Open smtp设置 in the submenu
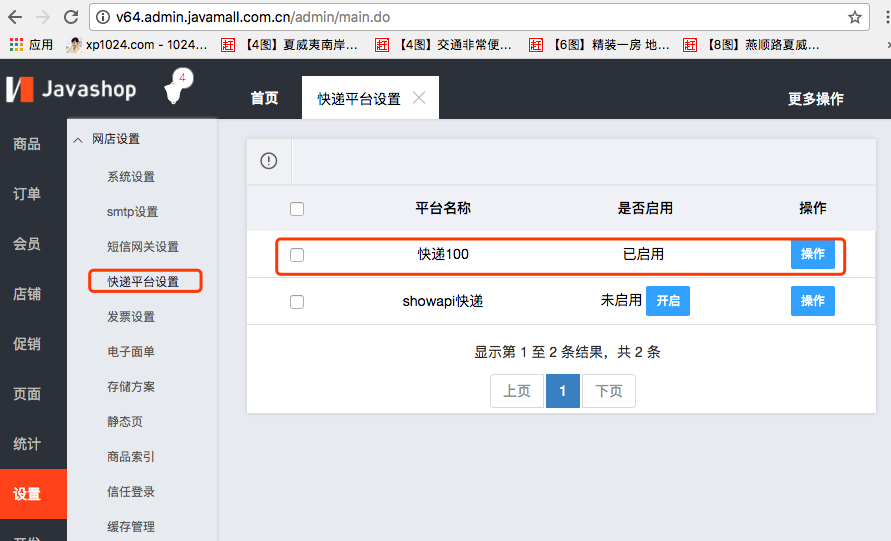Image resolution: width=891 pixels, height=541 pixels. point(132,212)
